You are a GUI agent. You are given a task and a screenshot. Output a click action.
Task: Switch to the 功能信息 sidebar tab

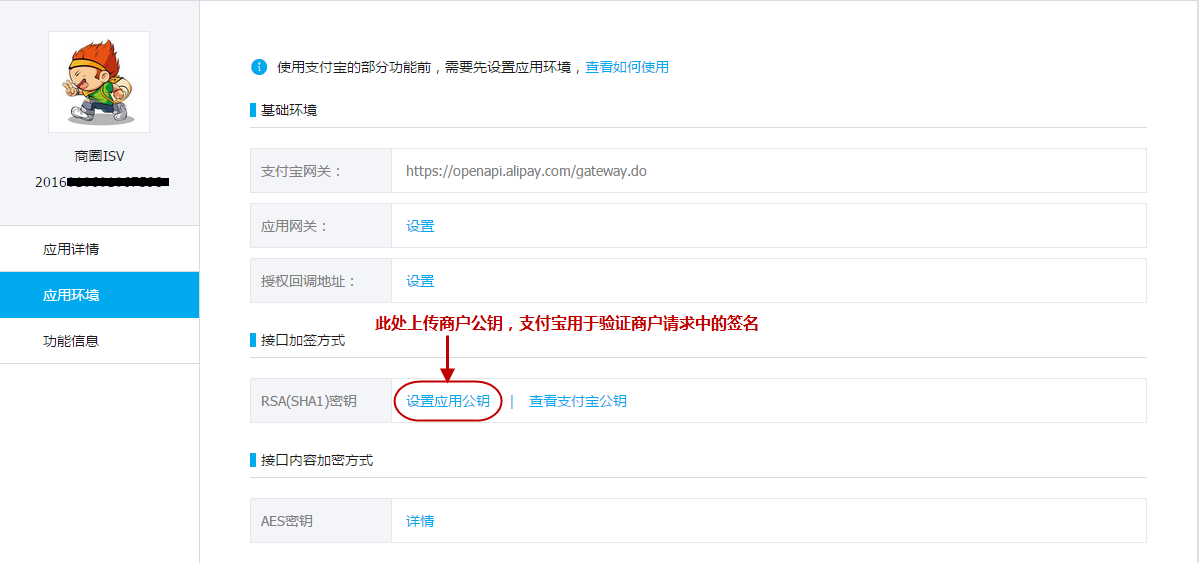point(99,340)
